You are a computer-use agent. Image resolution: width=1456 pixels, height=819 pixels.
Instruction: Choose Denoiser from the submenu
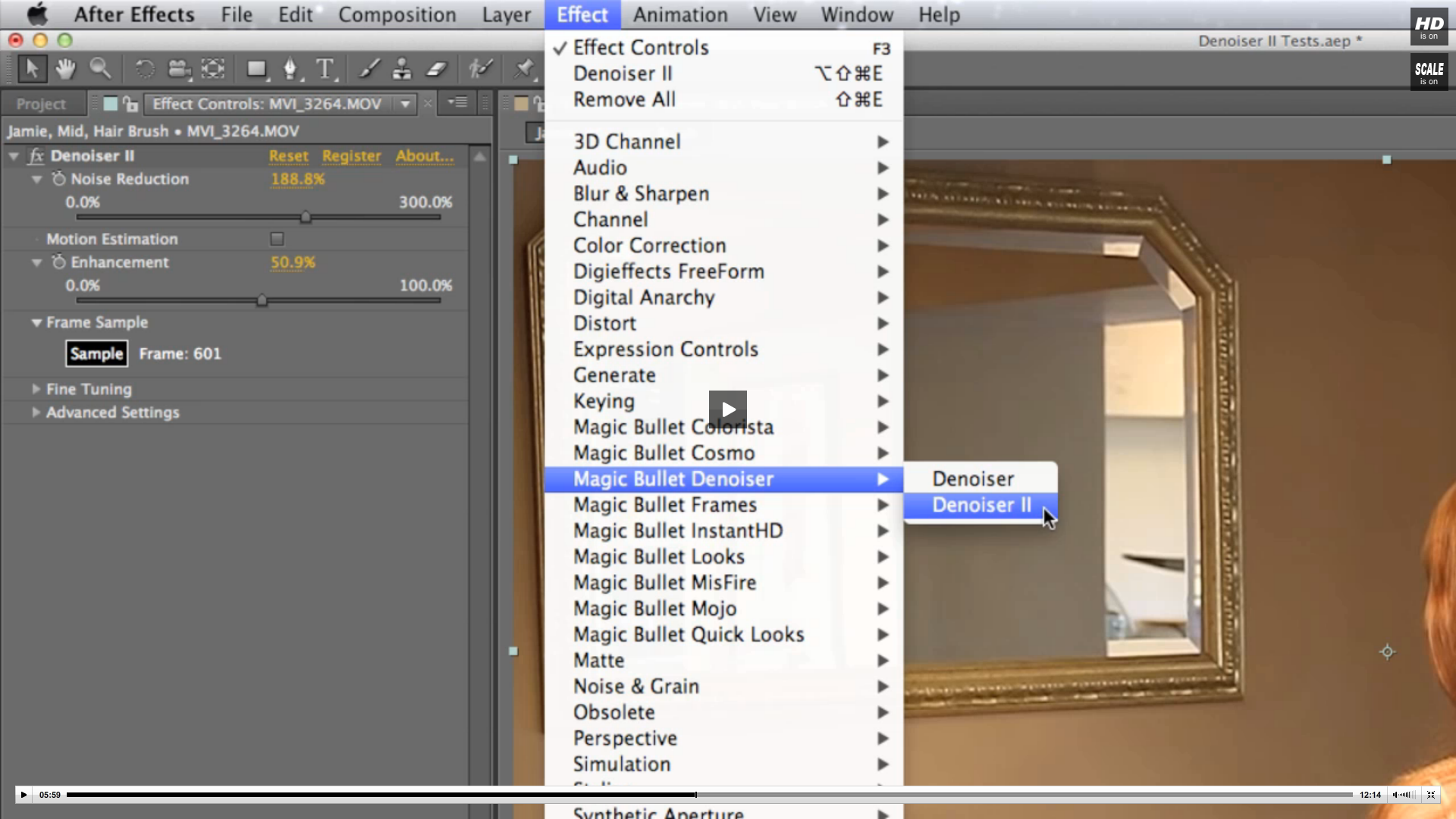[x=981, y=479]
